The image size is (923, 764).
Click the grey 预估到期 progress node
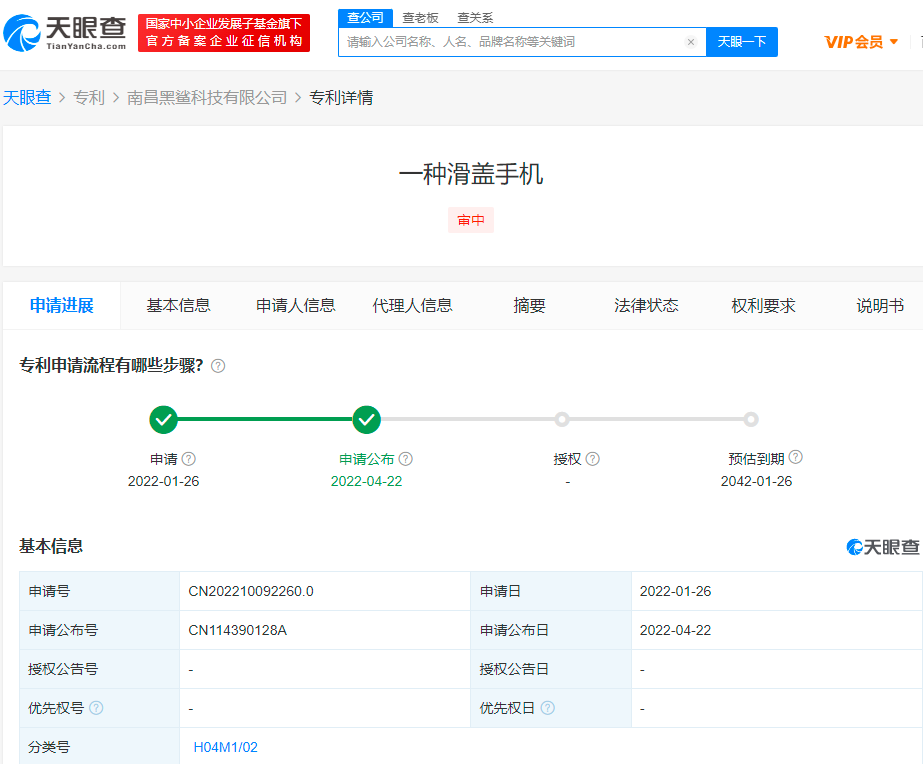751,420
